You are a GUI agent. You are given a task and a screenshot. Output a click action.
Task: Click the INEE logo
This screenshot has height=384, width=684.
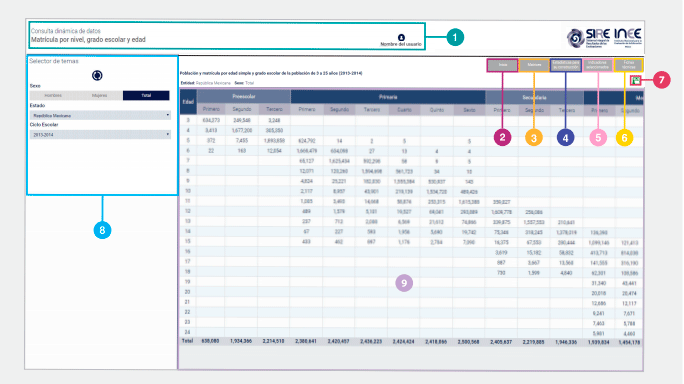coord(628,37)
